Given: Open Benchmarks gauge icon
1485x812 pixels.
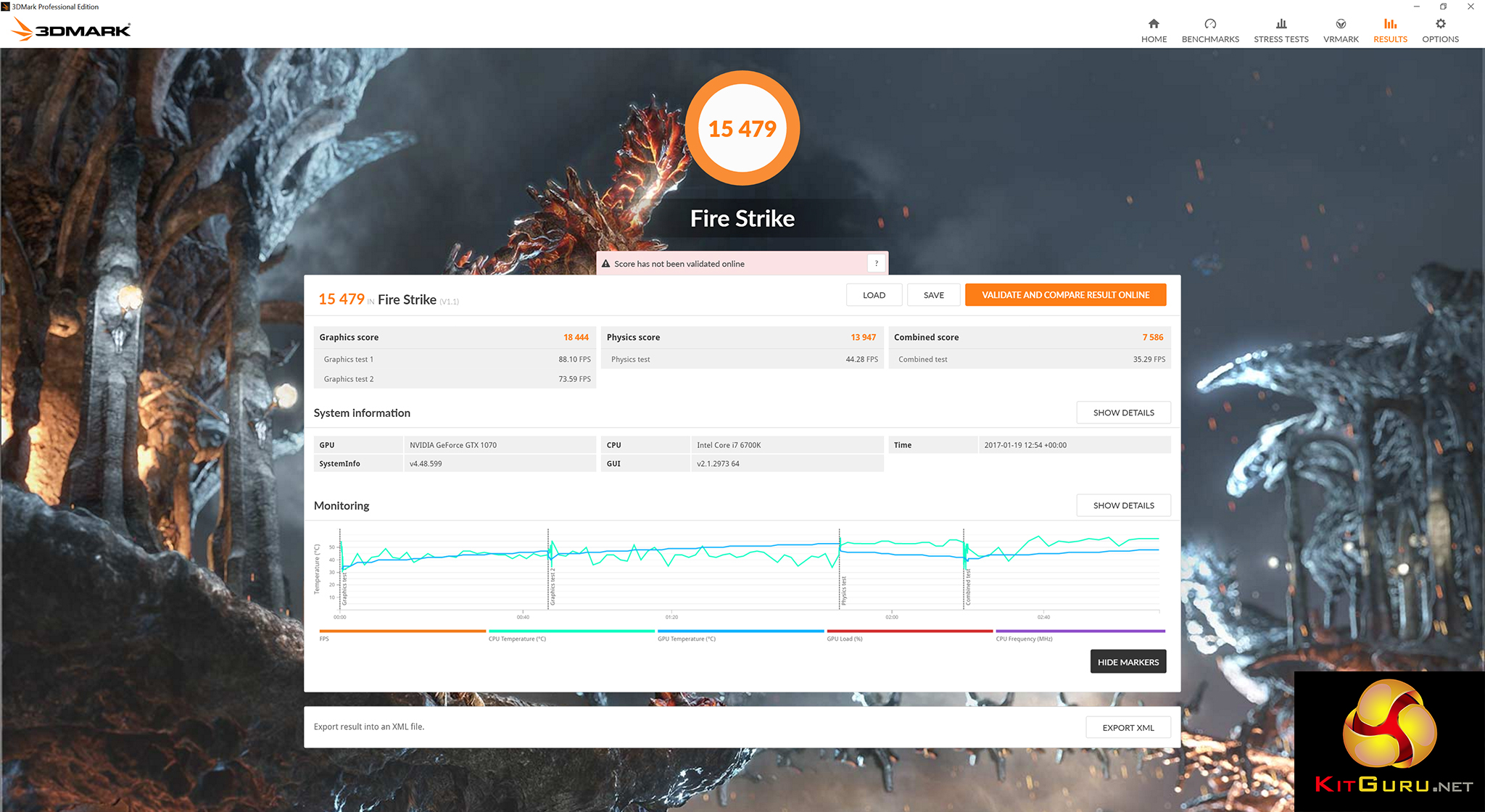Looking at the screenshot, I should (1210, 24).
